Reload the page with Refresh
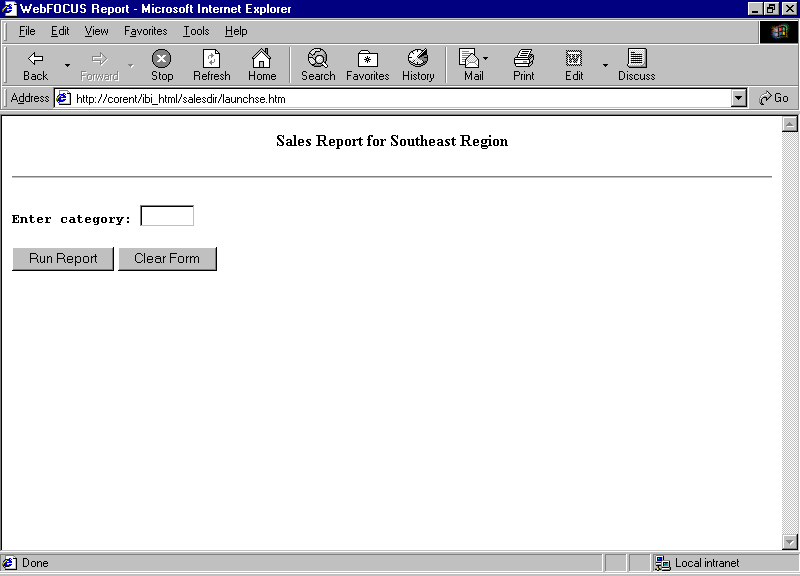The image size is (800, 576). coord(212,65)
